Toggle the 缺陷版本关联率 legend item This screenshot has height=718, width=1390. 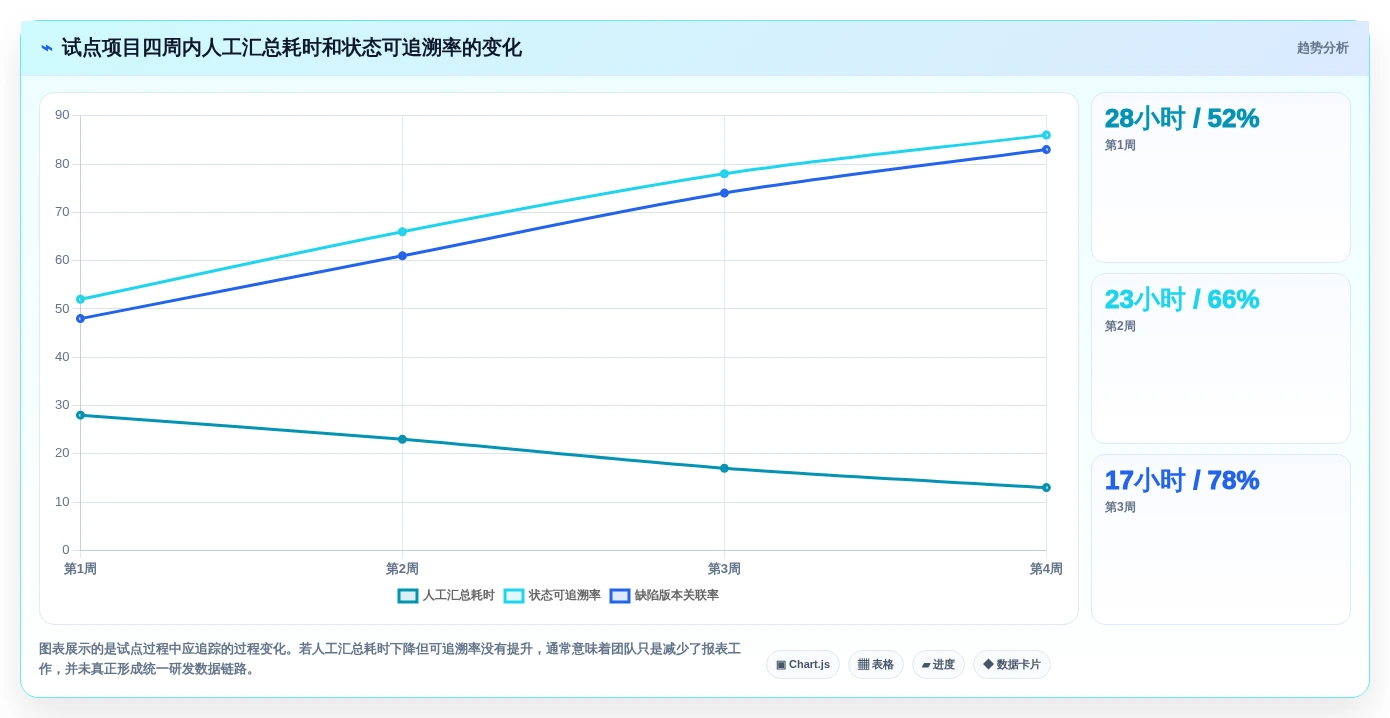[664, 595]
